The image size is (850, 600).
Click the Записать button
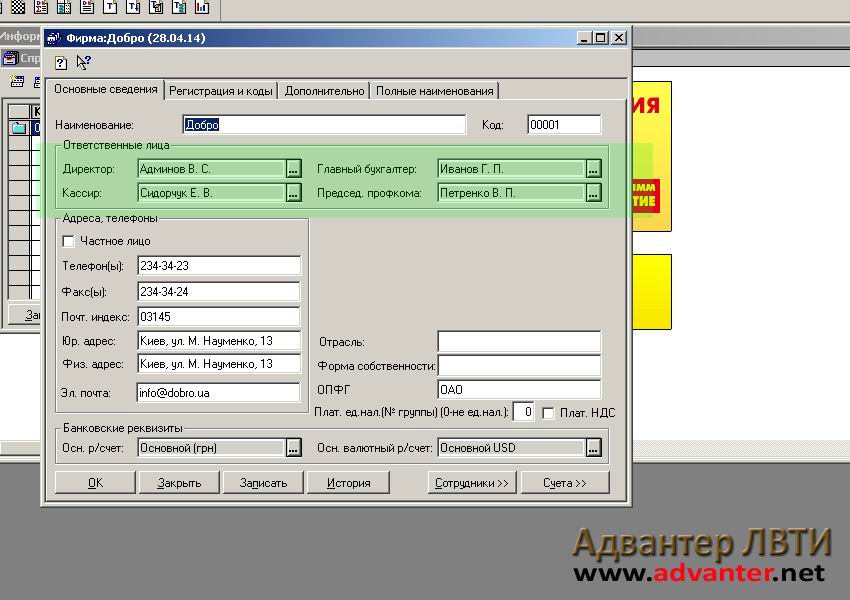click(263, 483)
